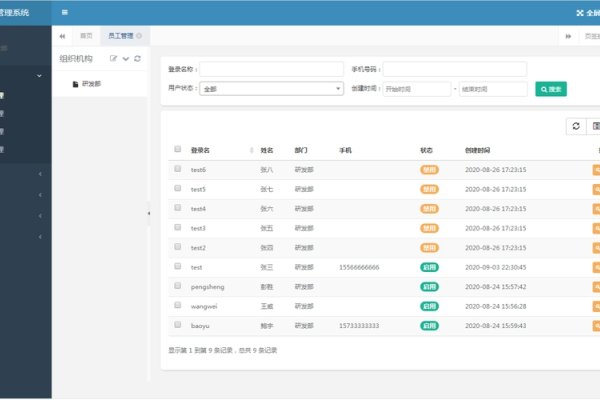Screen dimensions: 600x400
Task: Click the 登录名称 input field
Action: (x=271, y=69)
